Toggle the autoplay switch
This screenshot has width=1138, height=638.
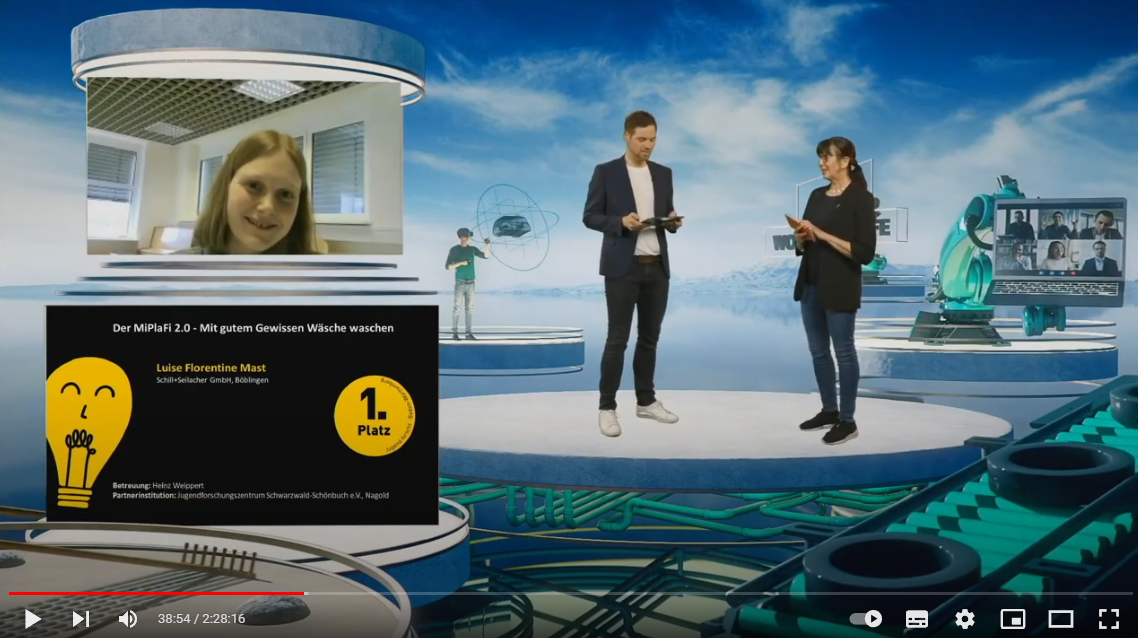coord(866,619)
